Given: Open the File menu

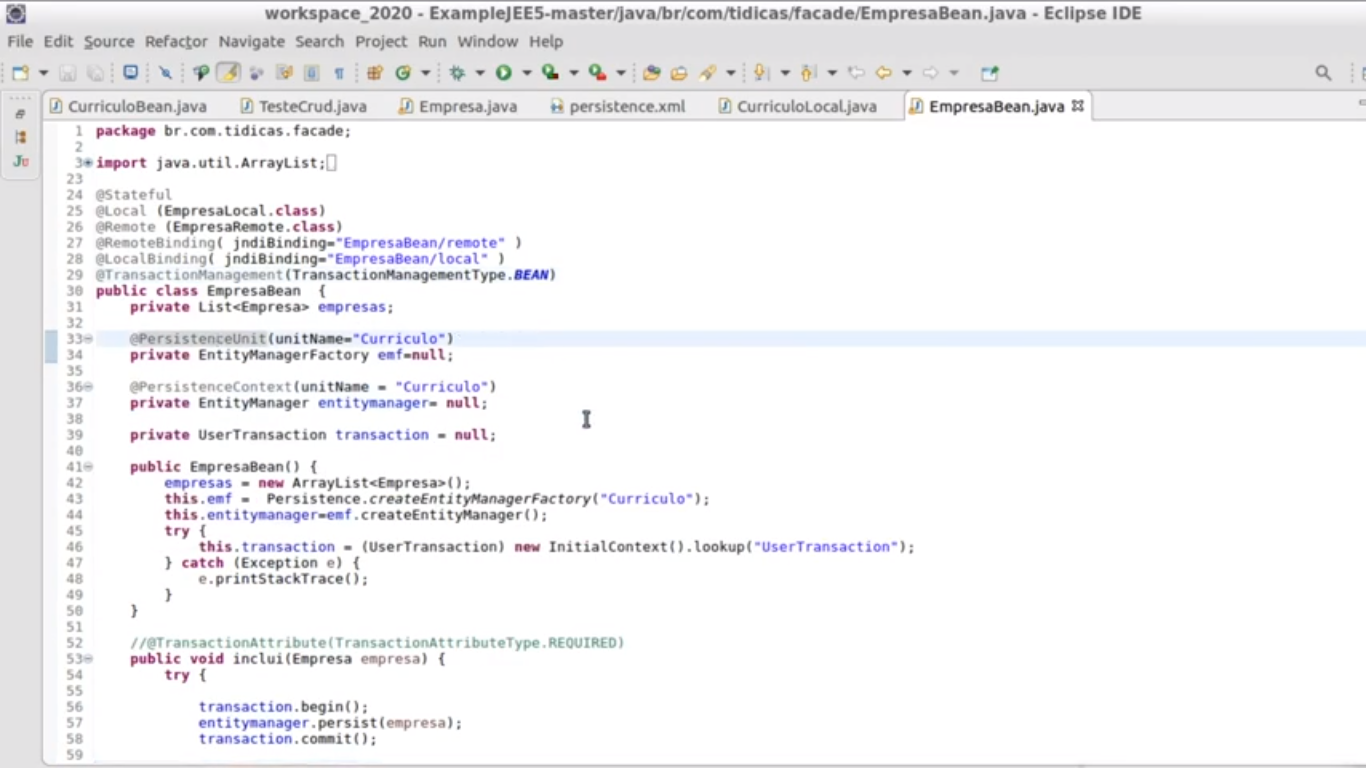Looking at the screenshot, I should tap(20, 41).
